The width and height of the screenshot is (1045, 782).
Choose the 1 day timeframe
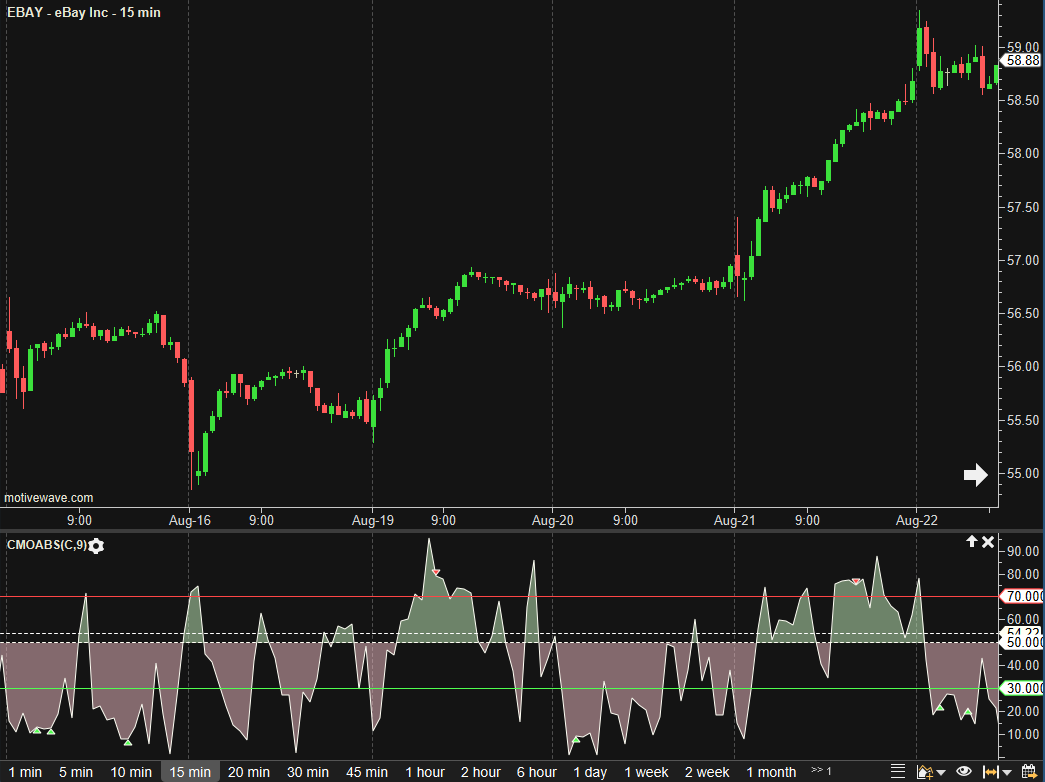[590, 772]
